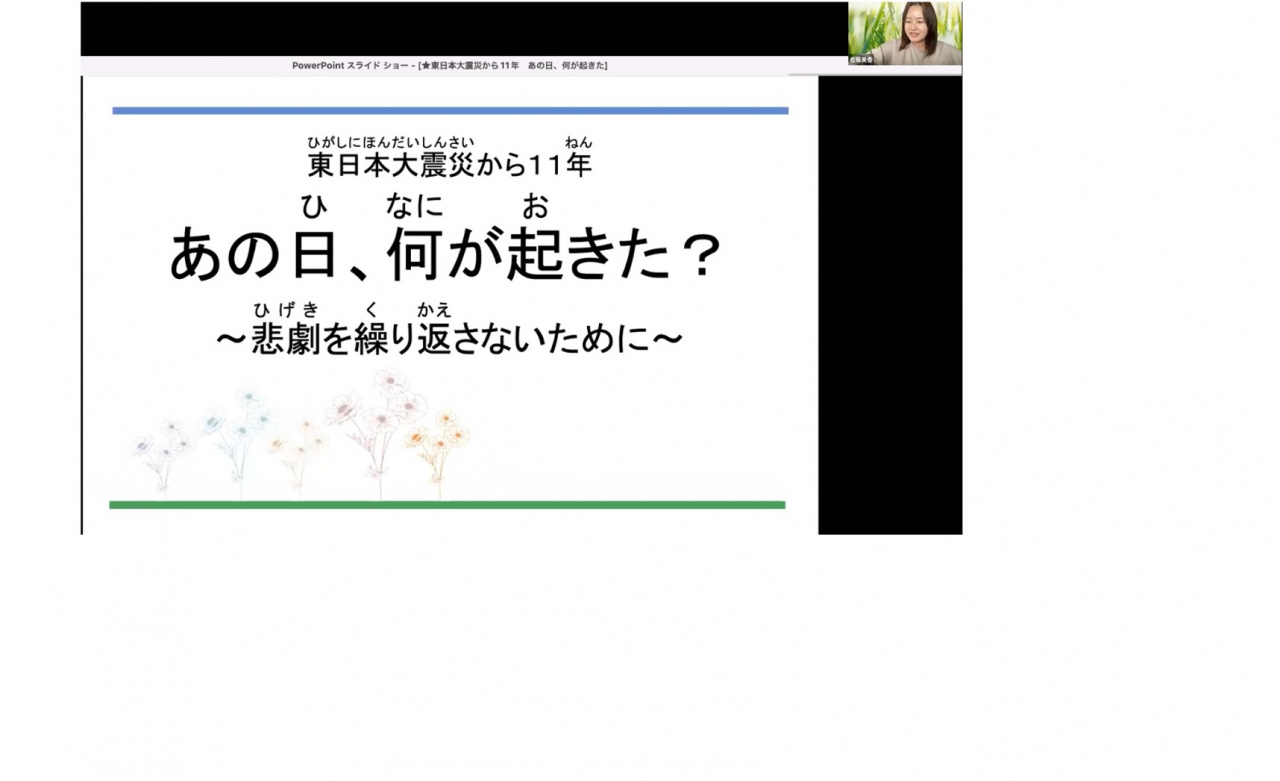The height and width of the screenshot is (781, 1280).
Task: Click the PowerPoint slide show title bar
Action: [449, 66]
